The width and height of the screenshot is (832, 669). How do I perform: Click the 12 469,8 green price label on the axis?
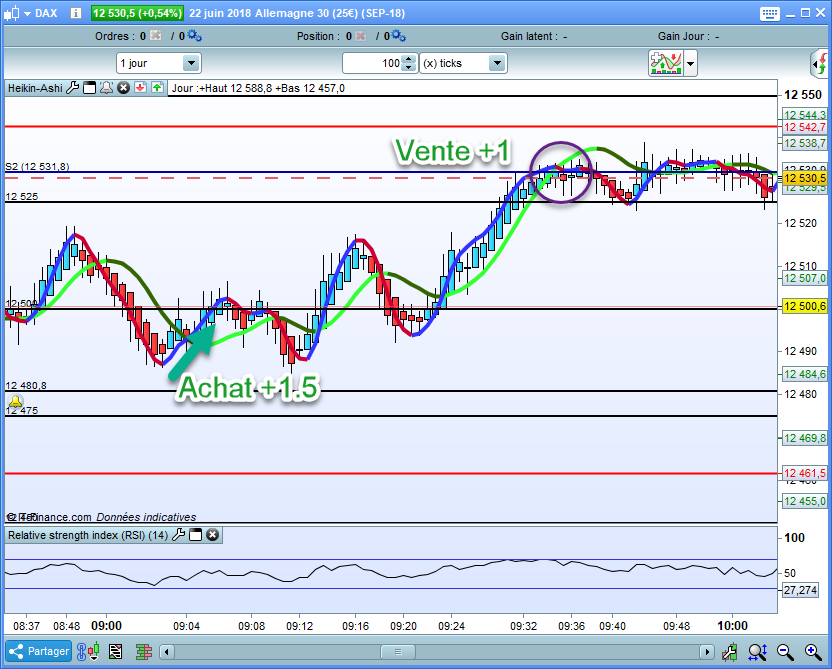point(805,438)
